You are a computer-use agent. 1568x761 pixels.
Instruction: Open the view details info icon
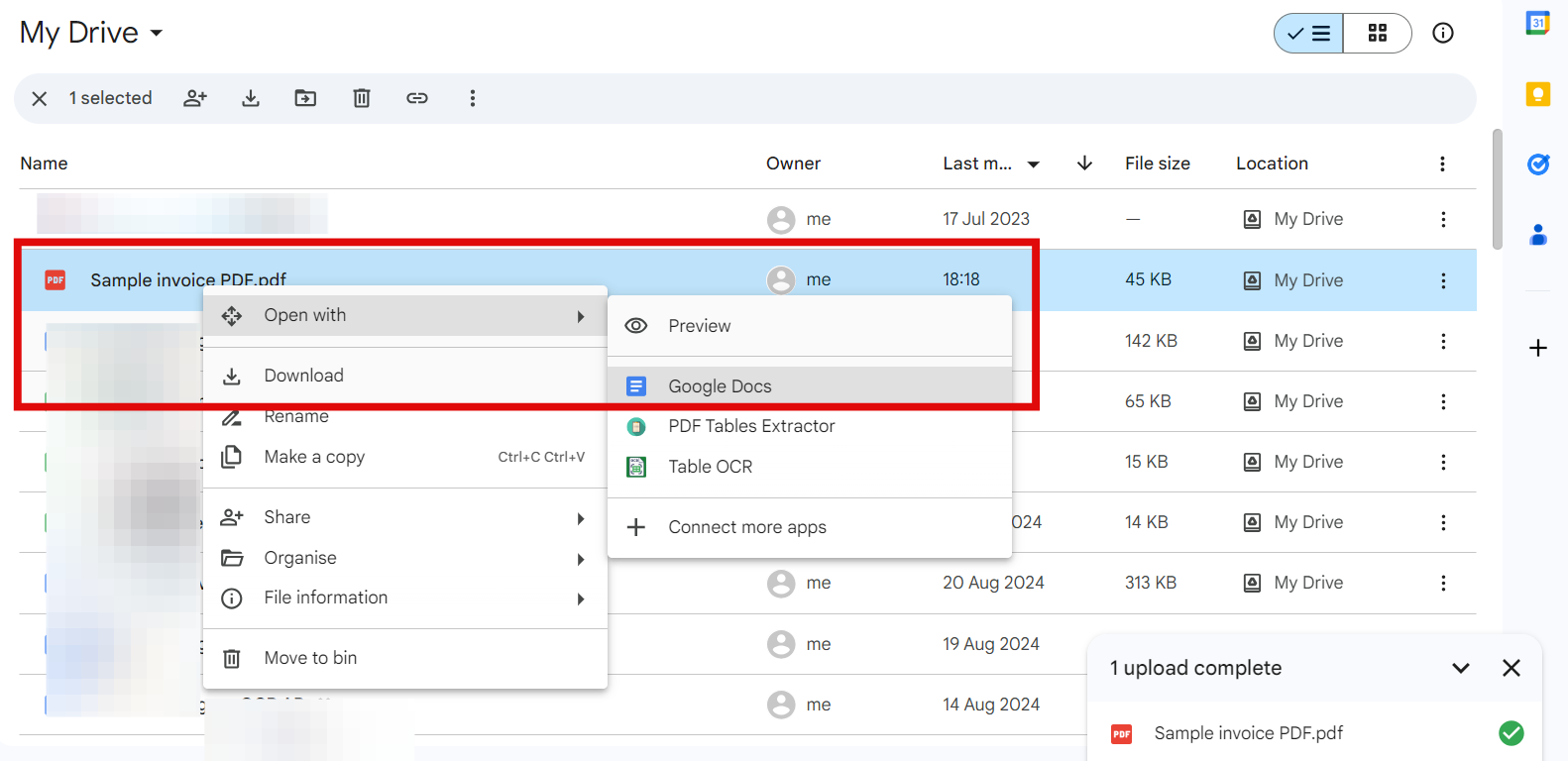pyautogui.click(x=1443, y=34)
